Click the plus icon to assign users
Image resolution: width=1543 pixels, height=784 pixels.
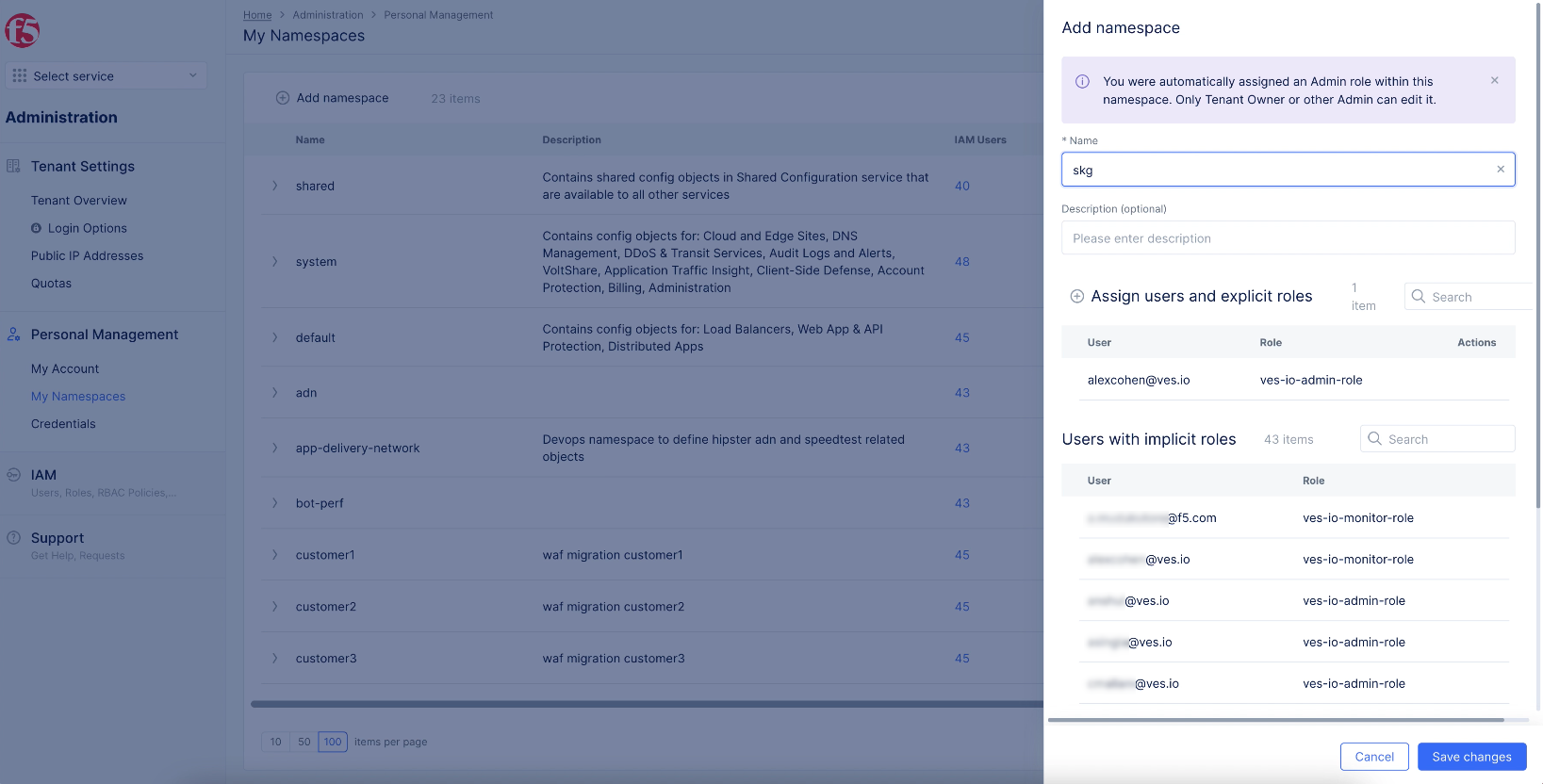1077,297
